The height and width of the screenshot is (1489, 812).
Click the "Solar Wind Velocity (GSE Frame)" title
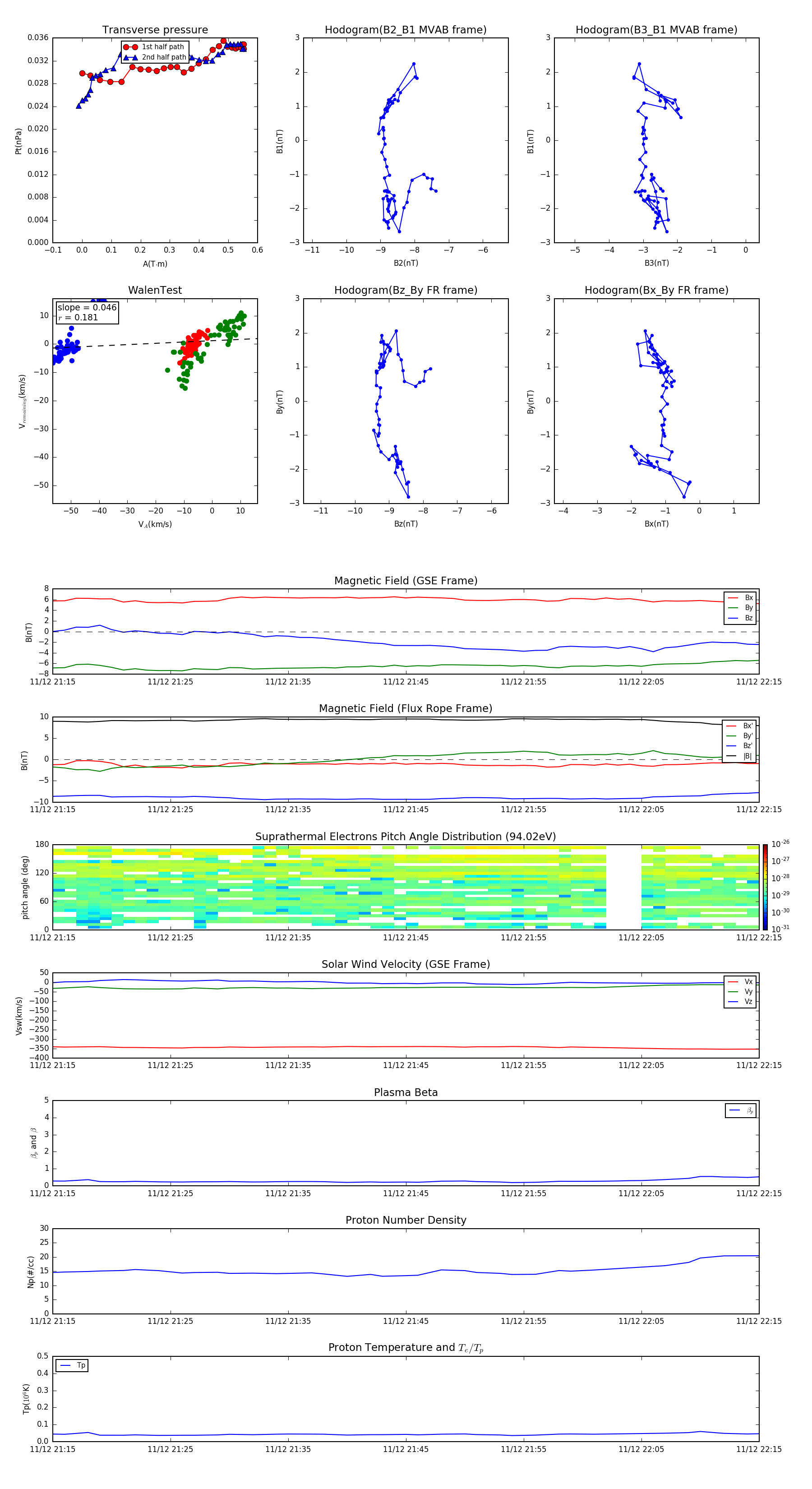[x=406, y=964]
